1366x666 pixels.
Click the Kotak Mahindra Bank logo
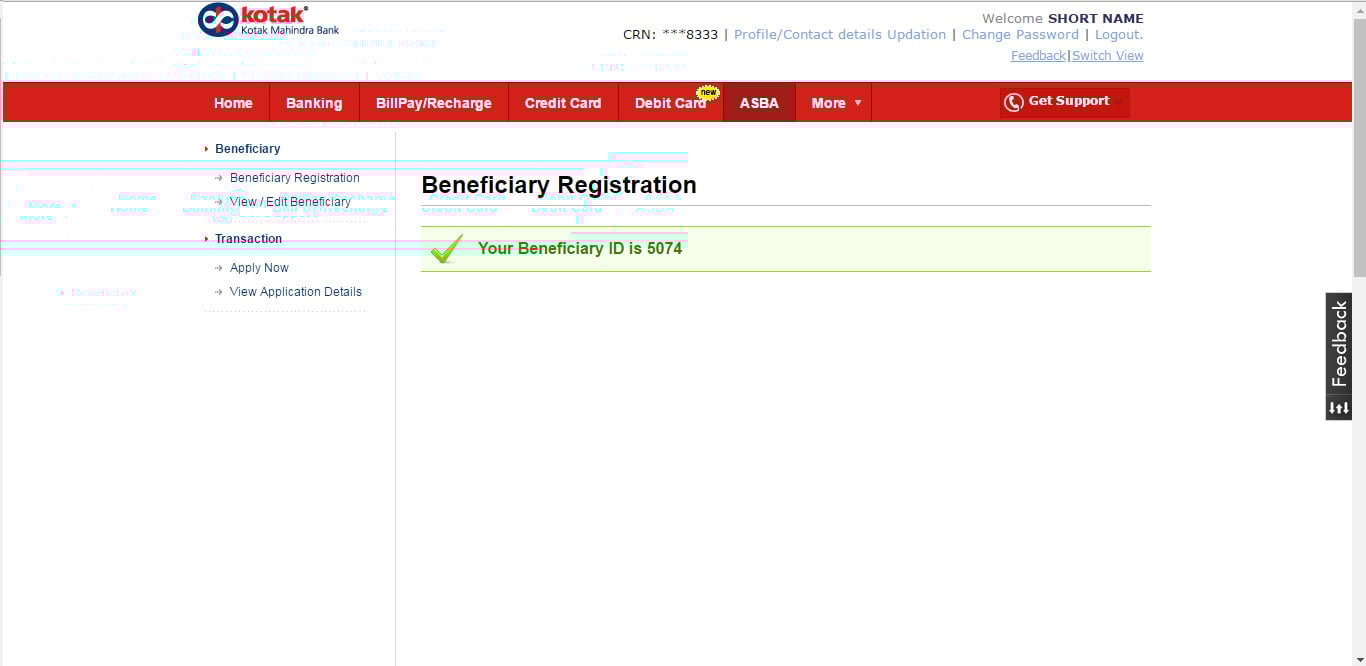pyautogui.click(x=268, y=20)
